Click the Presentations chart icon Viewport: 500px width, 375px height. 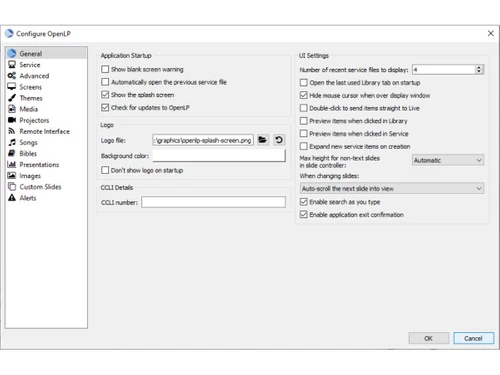coord(12,164)
